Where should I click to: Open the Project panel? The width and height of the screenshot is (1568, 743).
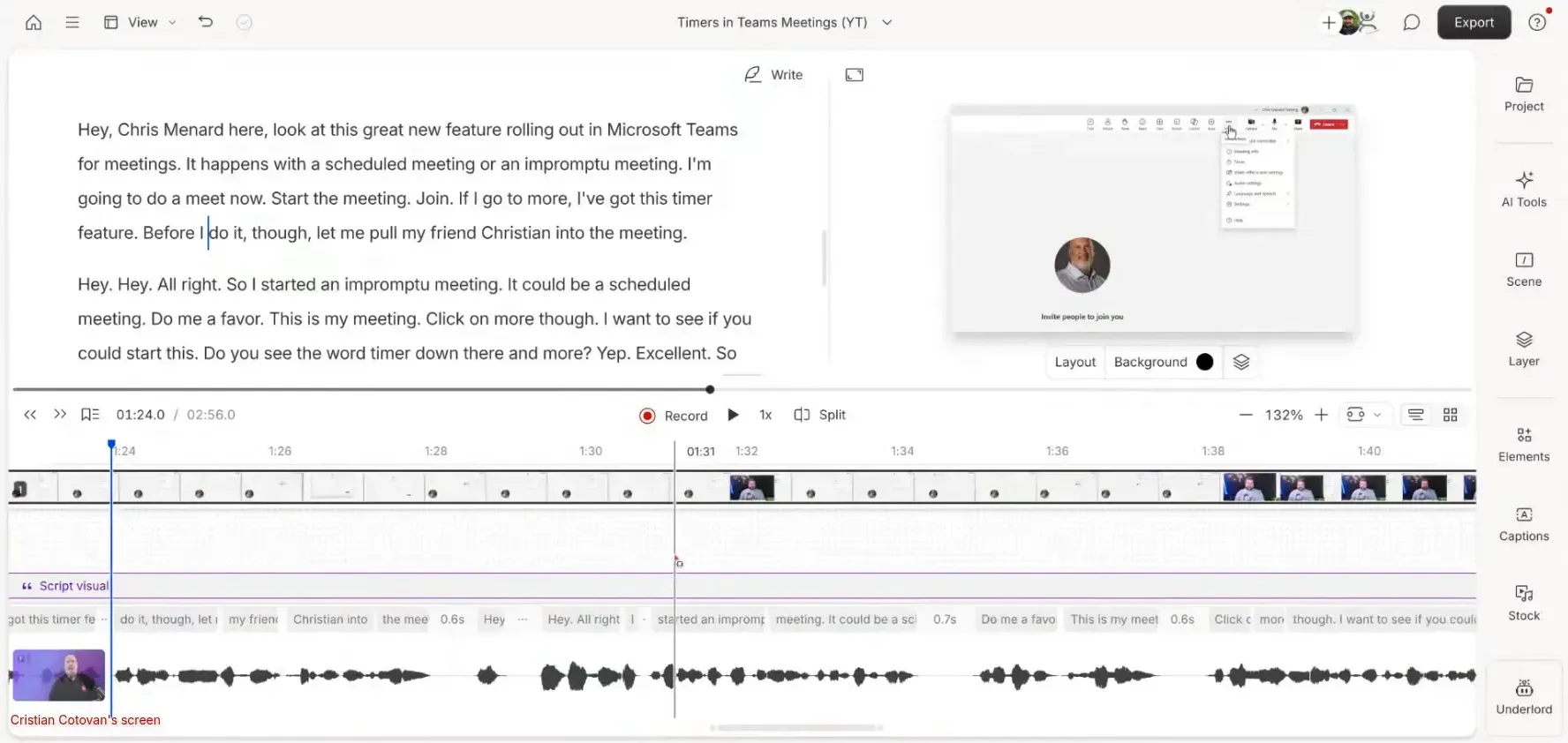click(1524, 94)
